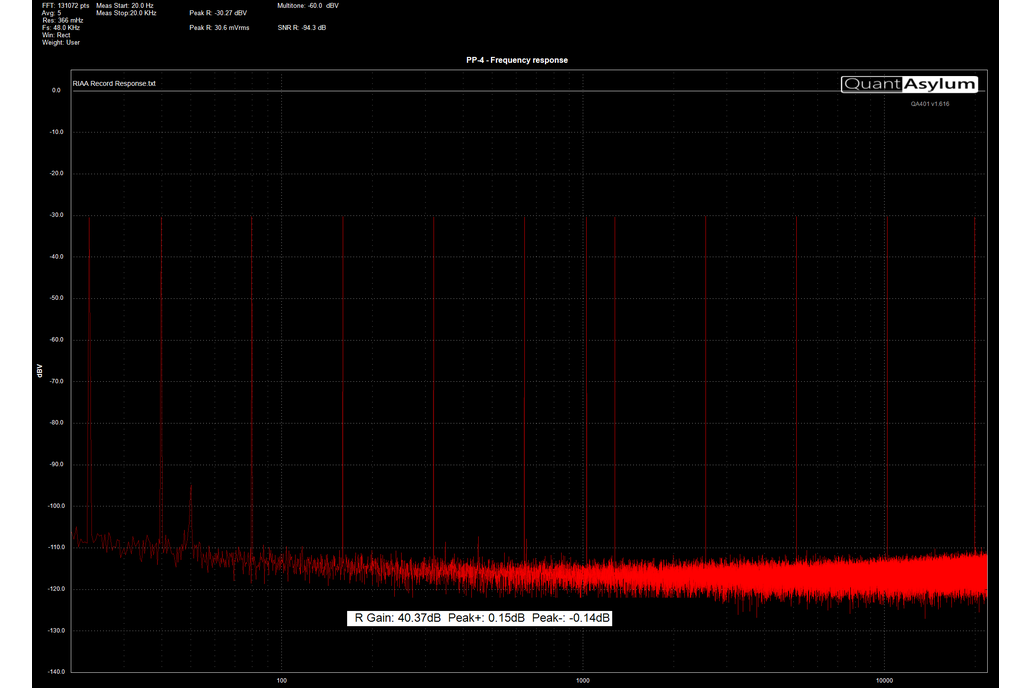Click the Peak R 30.6 mVrms value
The image size is (1032, 688).
tap(220, 27)
